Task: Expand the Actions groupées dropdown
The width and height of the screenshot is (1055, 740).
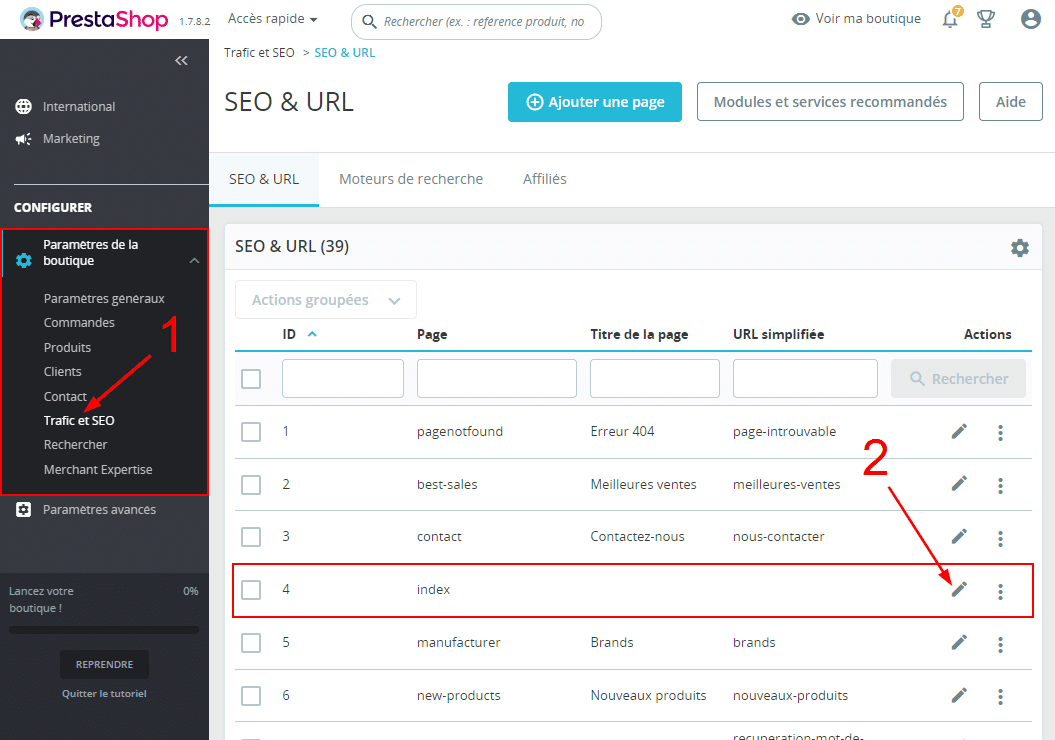Action: coord(326,300)
